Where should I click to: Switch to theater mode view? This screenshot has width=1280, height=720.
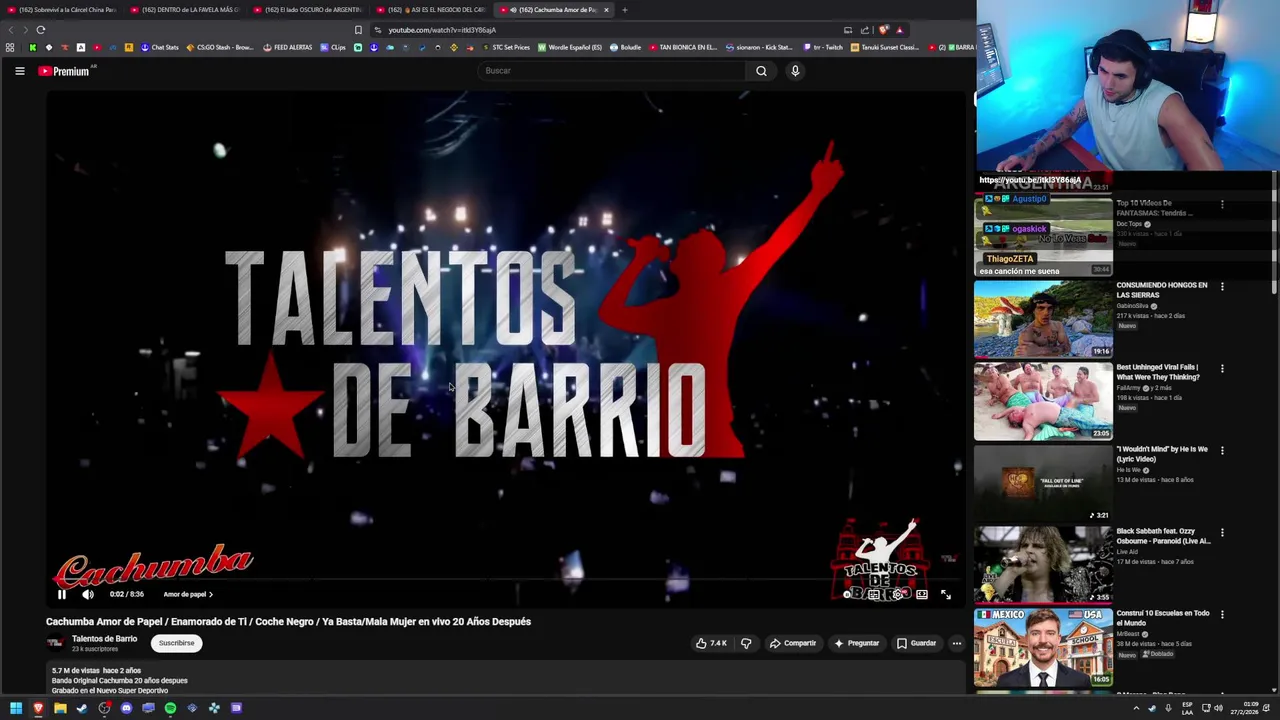pyautogui.click(x=922, y=594)
